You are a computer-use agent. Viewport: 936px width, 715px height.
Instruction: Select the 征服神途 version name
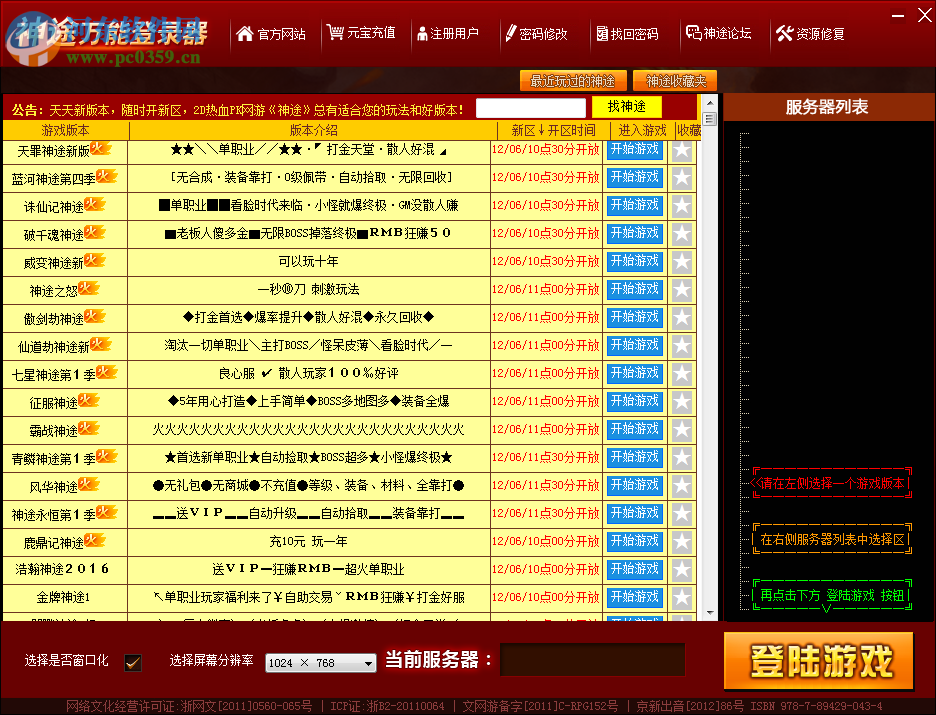(x=54, y=403)
